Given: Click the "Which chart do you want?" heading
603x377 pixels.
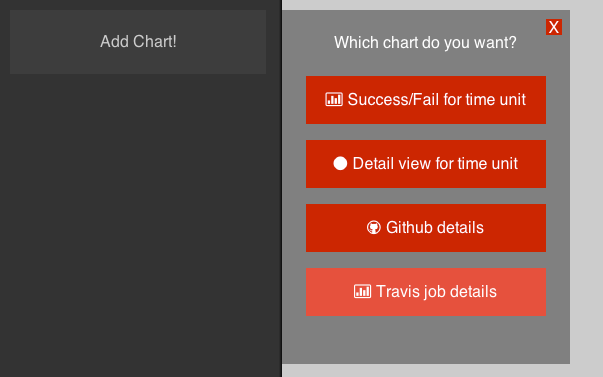Looking at the screenshot, I should (x=425, y=42).
